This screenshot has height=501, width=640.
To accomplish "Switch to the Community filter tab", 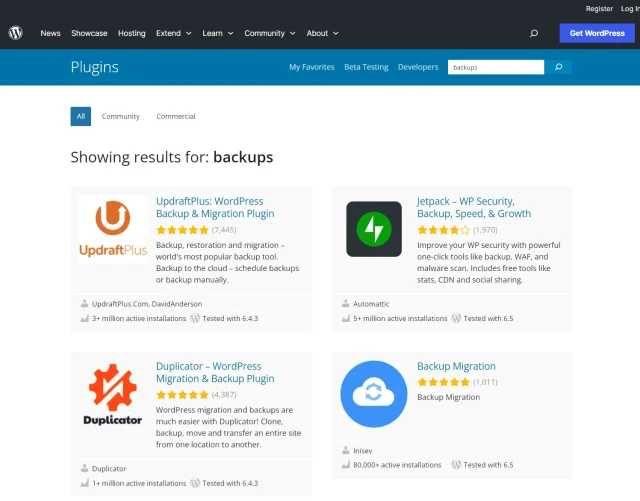I will pos(121,117).
